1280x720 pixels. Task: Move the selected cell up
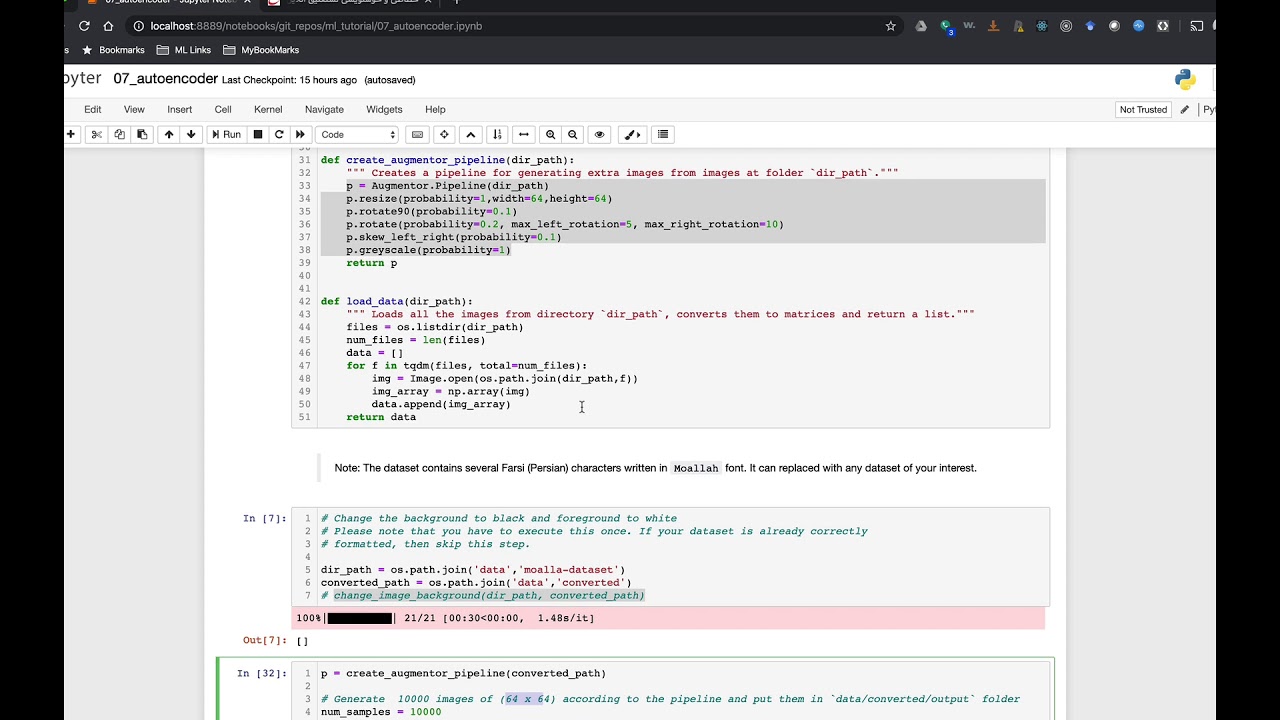[169, 134]
